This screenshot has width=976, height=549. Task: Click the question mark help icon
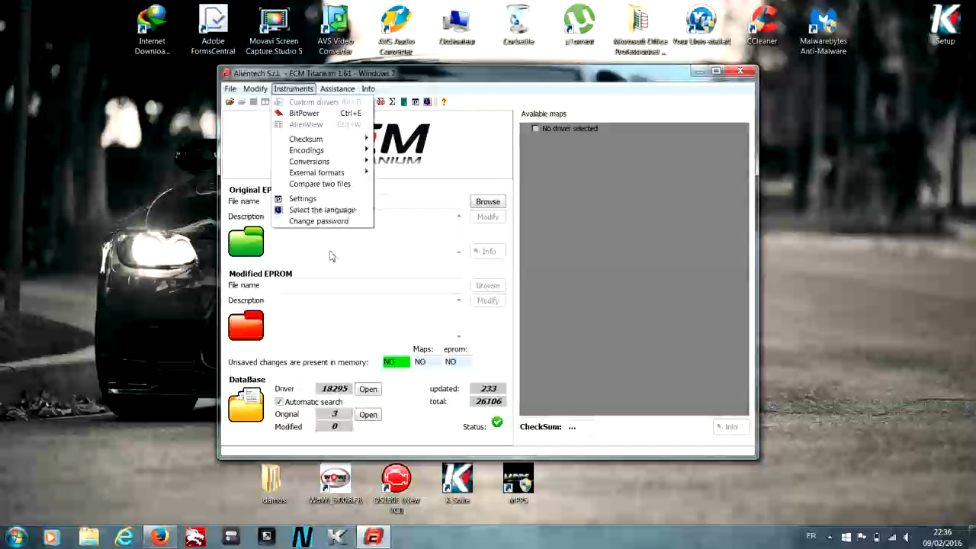coord(444,101)
